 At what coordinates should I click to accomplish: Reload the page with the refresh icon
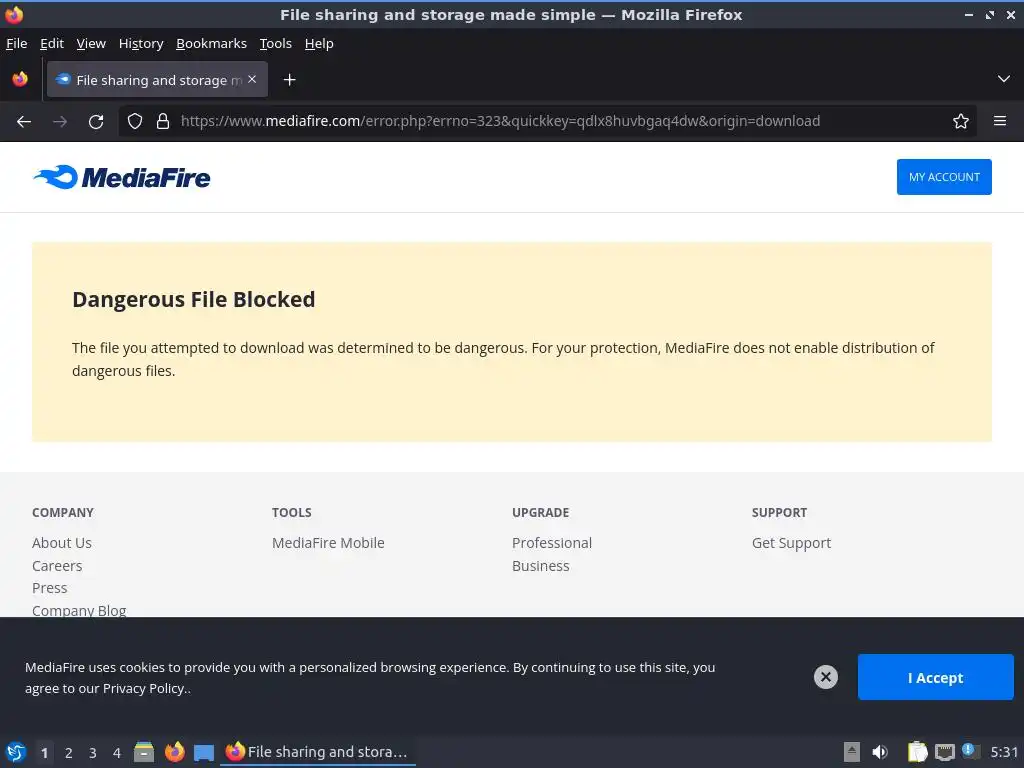tap(96, 121)
